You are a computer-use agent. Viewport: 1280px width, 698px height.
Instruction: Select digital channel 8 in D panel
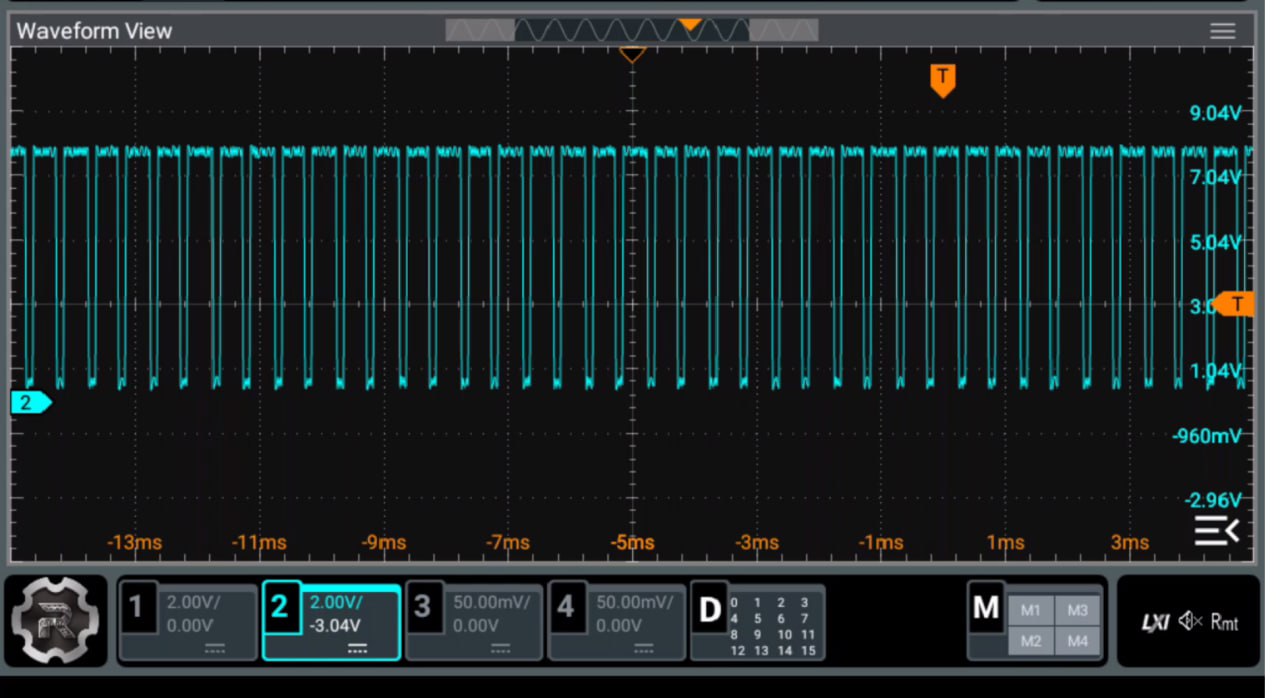735,634
